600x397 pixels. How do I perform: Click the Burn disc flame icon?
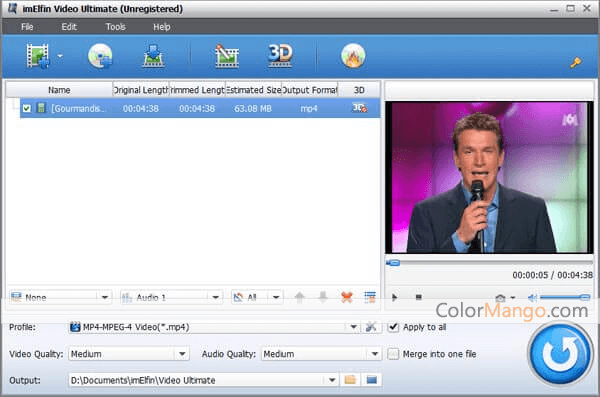coord(353,56)
